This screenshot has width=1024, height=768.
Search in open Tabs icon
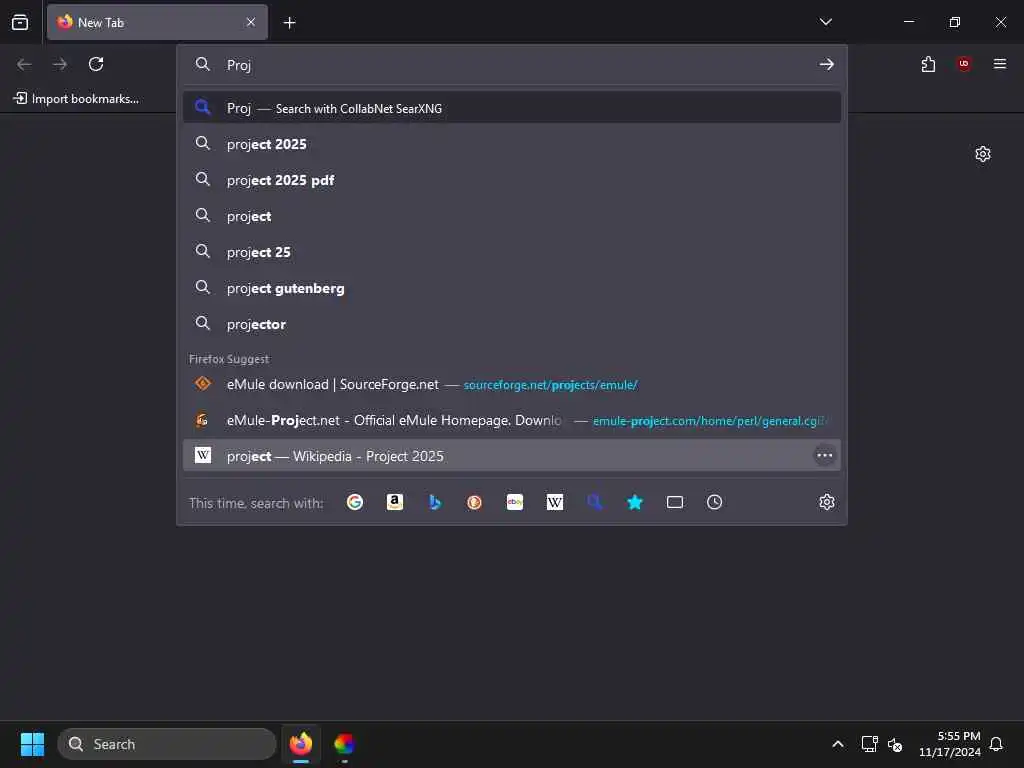click(x=675, y=502)
